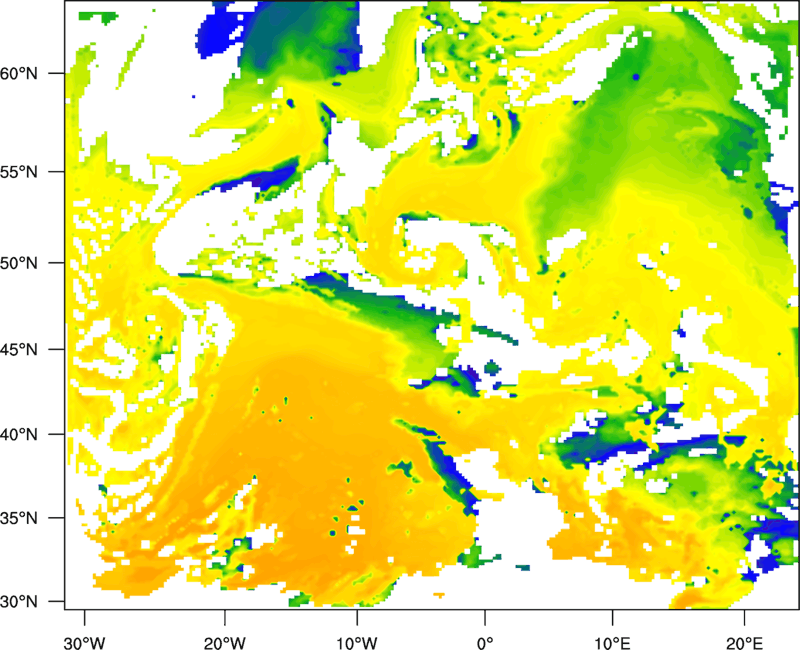Viewport: 800px width, 650px height.
Task: Click the 55°N latitude label
Action: tap(19, 172)
